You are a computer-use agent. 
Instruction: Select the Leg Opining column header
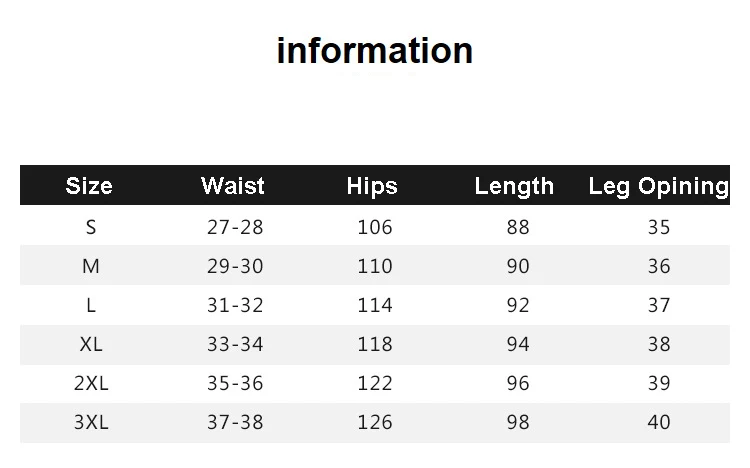pos(659,186)
